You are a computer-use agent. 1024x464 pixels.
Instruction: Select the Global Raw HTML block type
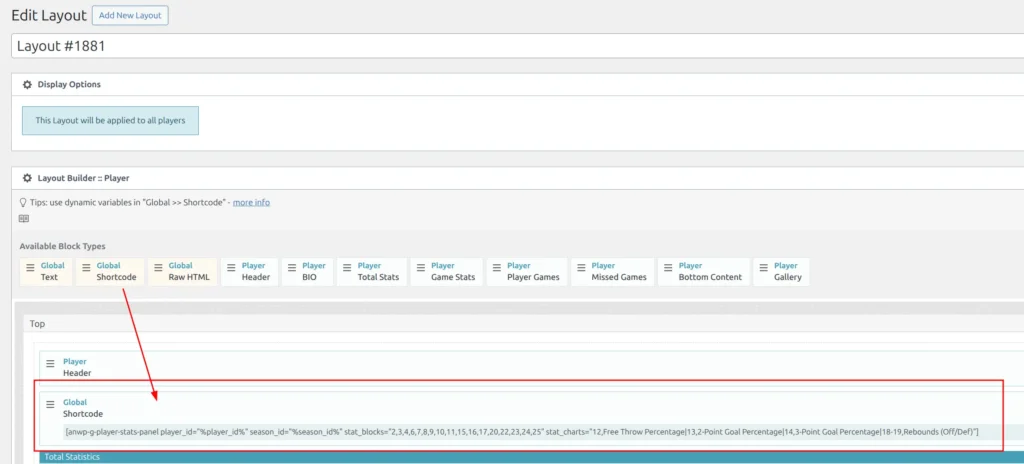coord(182,272)
